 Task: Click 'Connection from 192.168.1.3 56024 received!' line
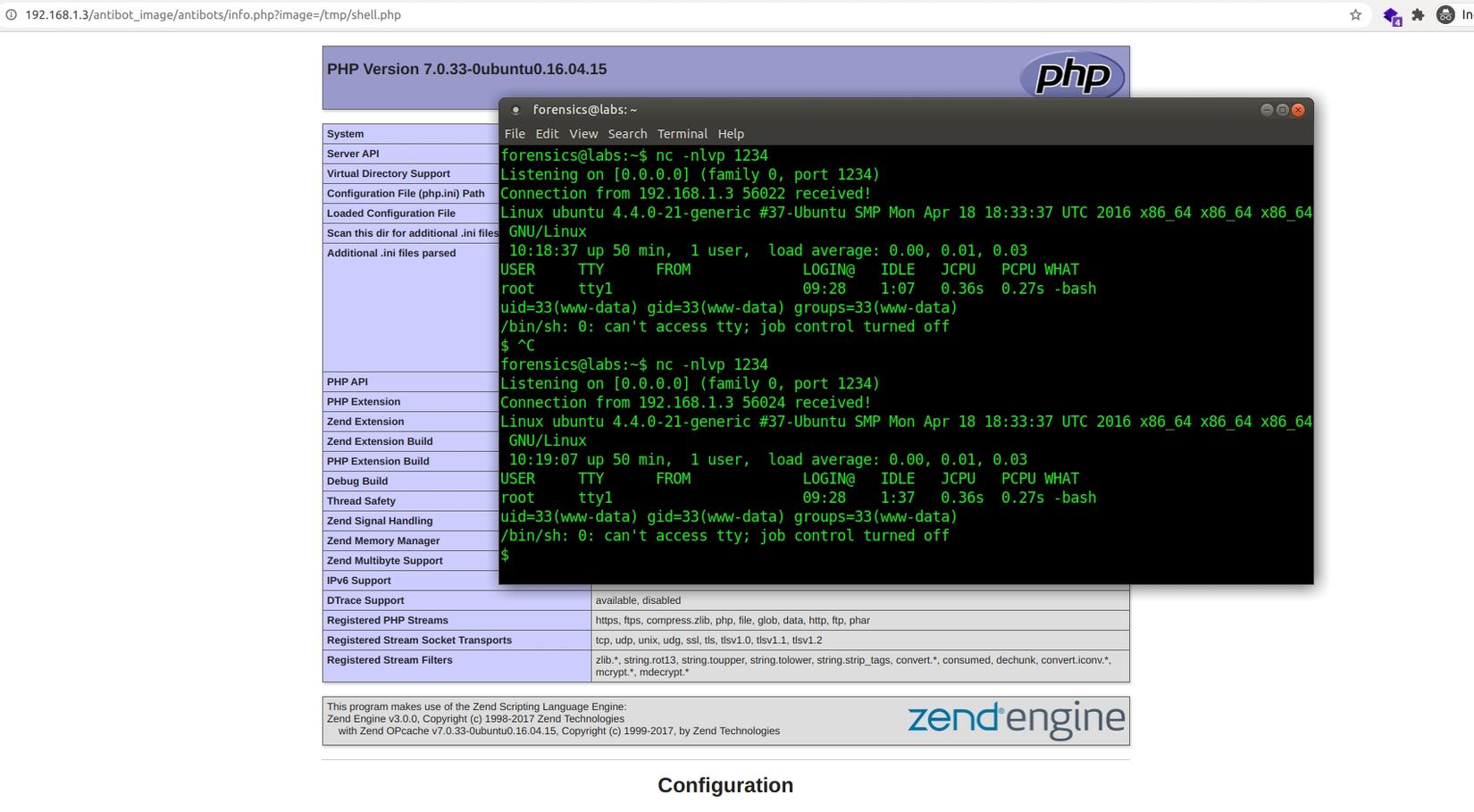pos(685,403)
